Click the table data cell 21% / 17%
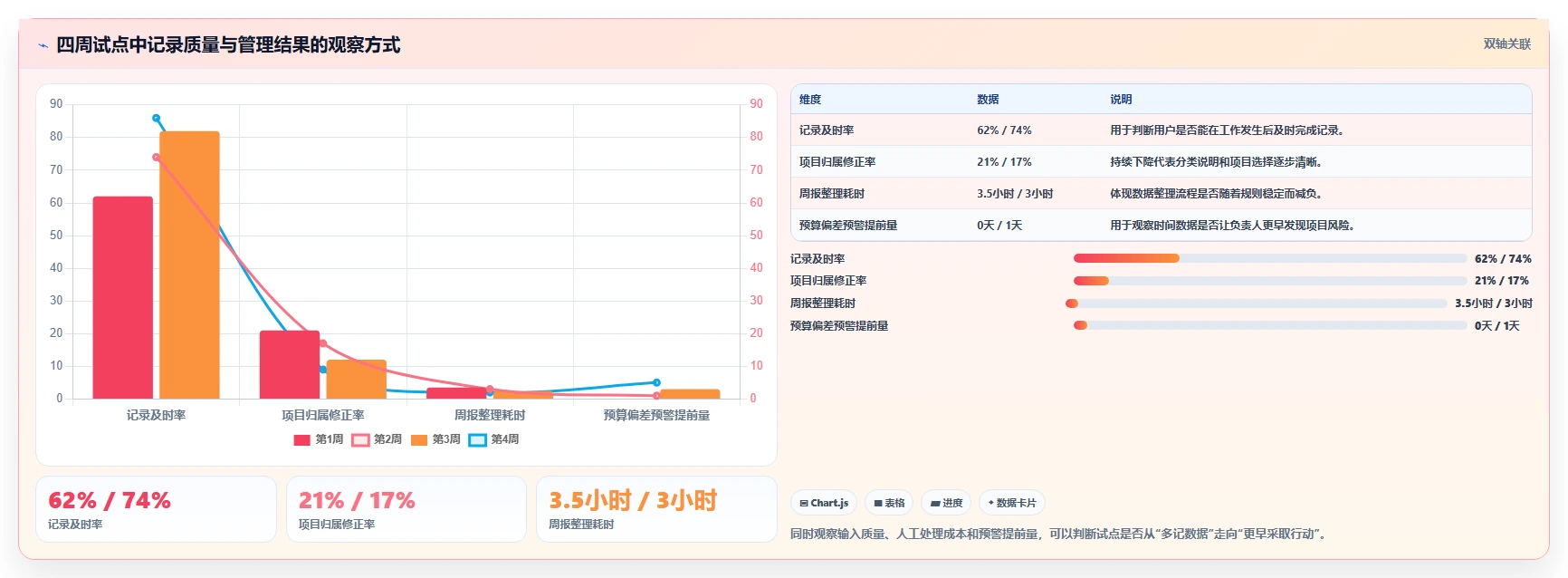 click(1004, 162)
